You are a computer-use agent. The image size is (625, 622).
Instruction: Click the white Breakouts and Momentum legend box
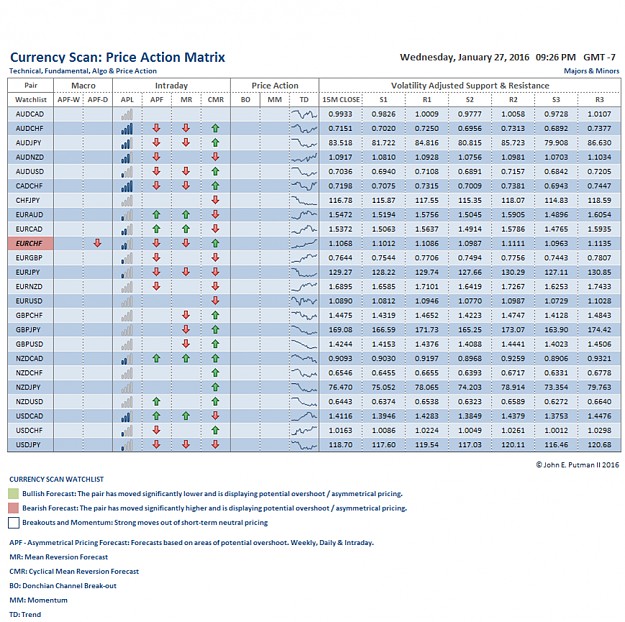pyautogui.click(x=14, y=522)
